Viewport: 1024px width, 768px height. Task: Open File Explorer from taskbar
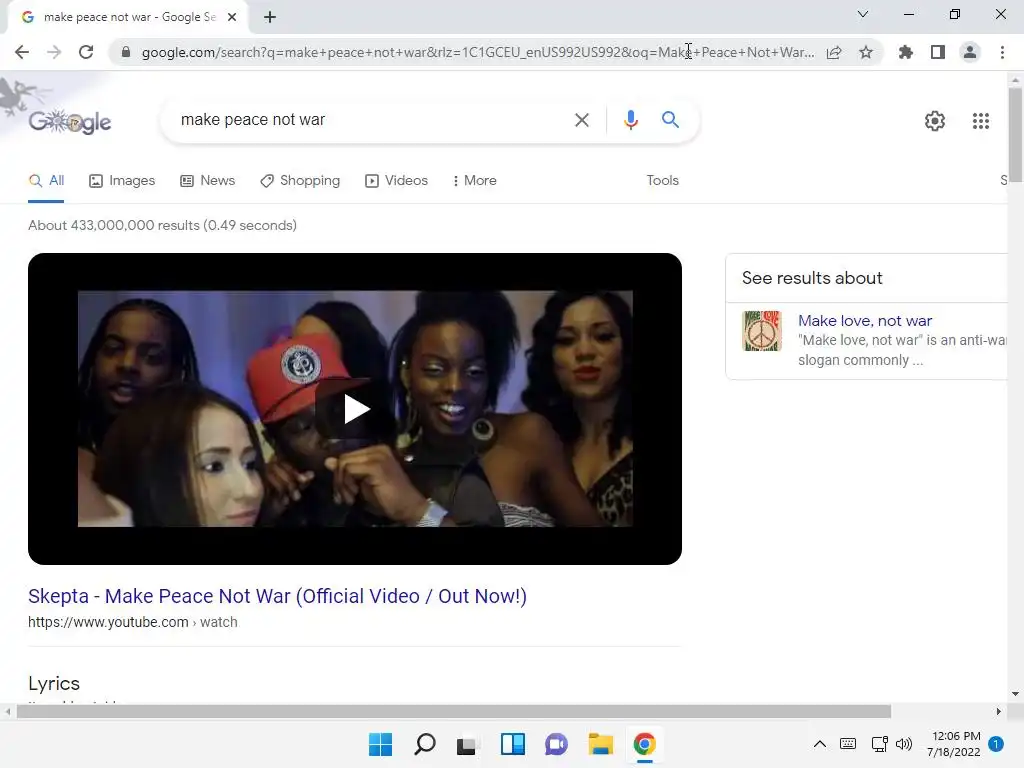point(600,744)
